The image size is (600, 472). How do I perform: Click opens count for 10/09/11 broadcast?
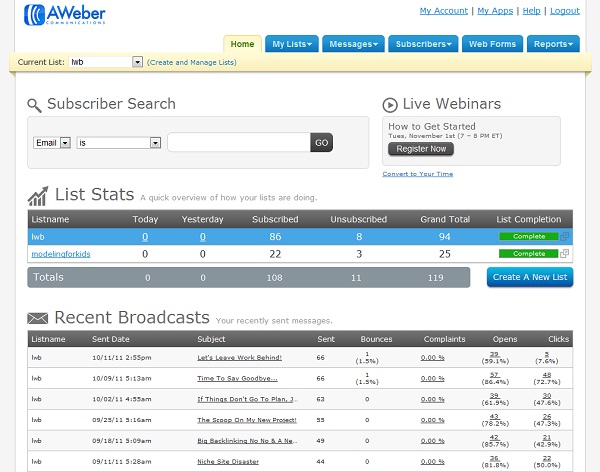[x=494, y=375]
